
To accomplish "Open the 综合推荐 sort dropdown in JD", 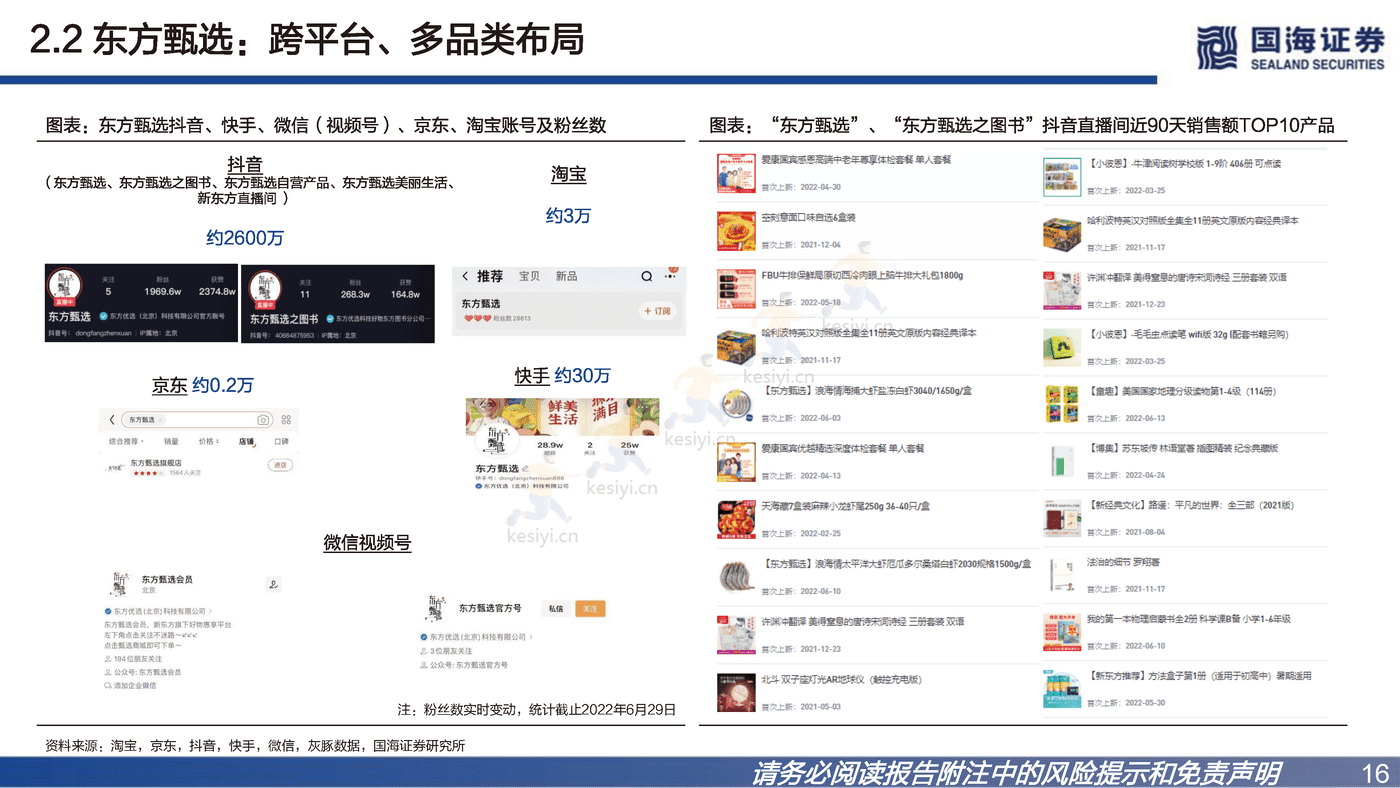I will pos(126,440).
